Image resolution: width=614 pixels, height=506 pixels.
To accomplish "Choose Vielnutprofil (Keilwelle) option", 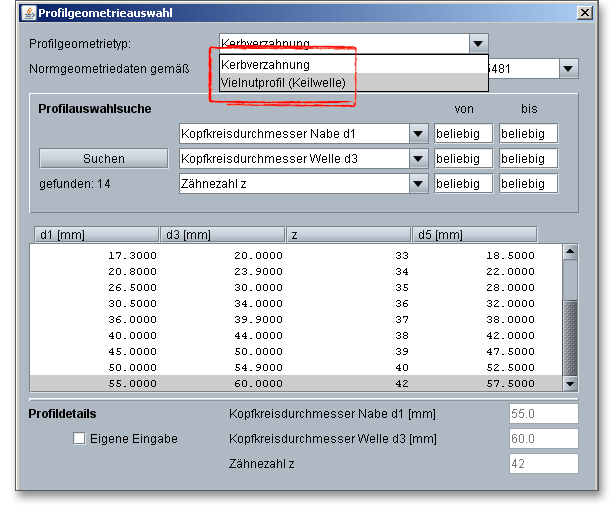I will tap(282, 83).
